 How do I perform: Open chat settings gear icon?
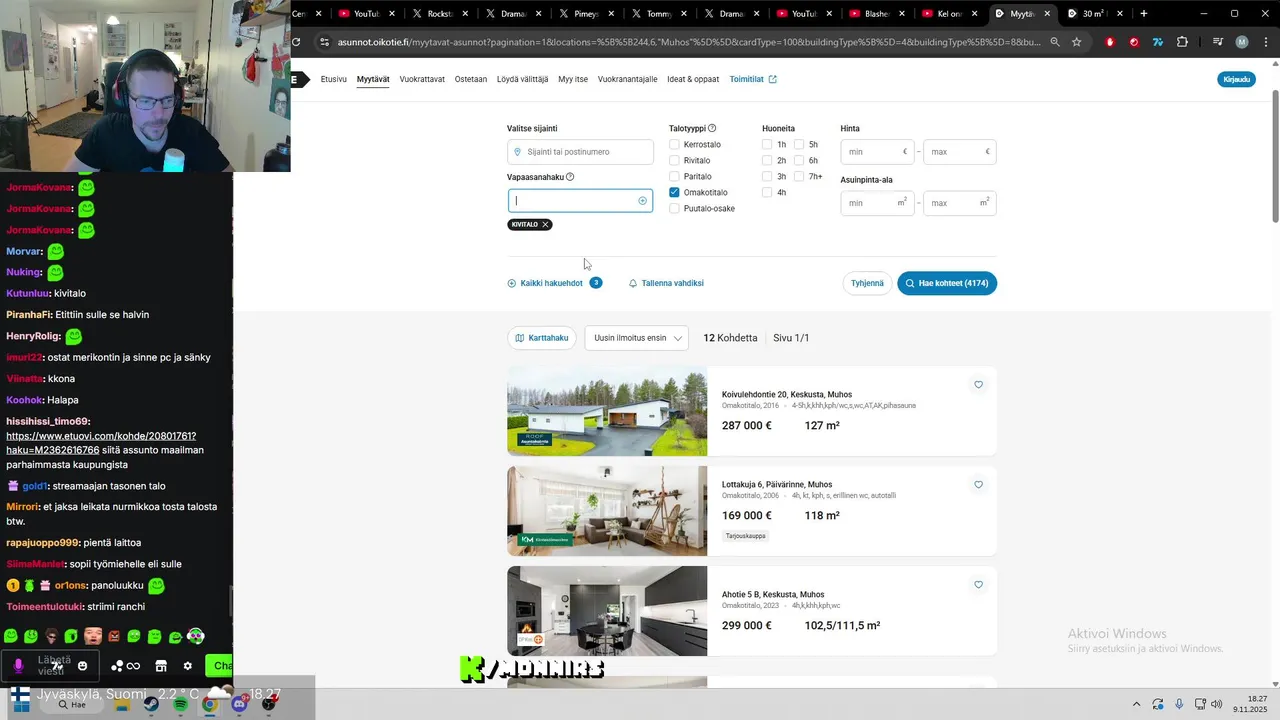(x=187, y=666)
